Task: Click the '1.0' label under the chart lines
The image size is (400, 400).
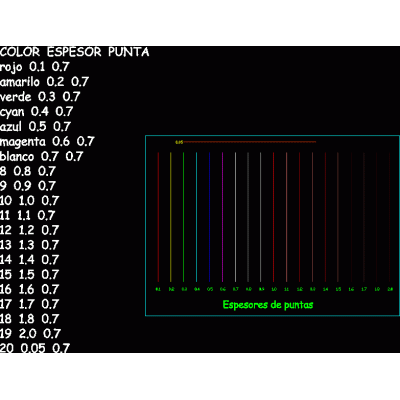Action: [x=274, y=289]
